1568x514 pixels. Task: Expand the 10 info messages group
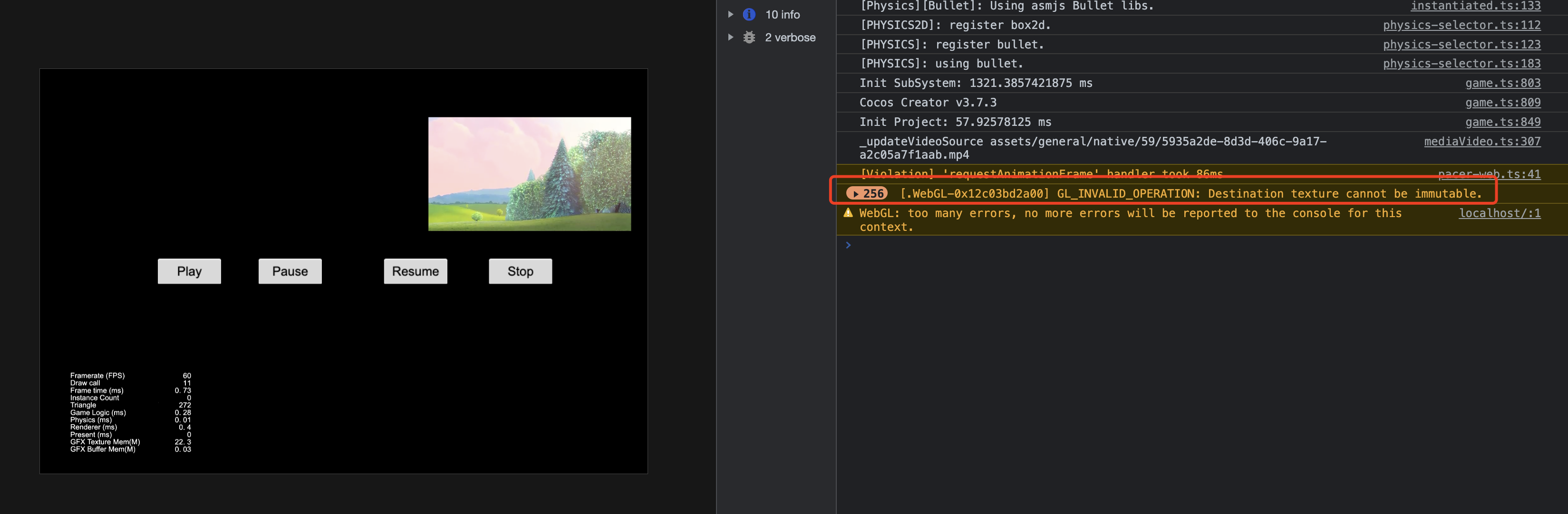[730, 14]
